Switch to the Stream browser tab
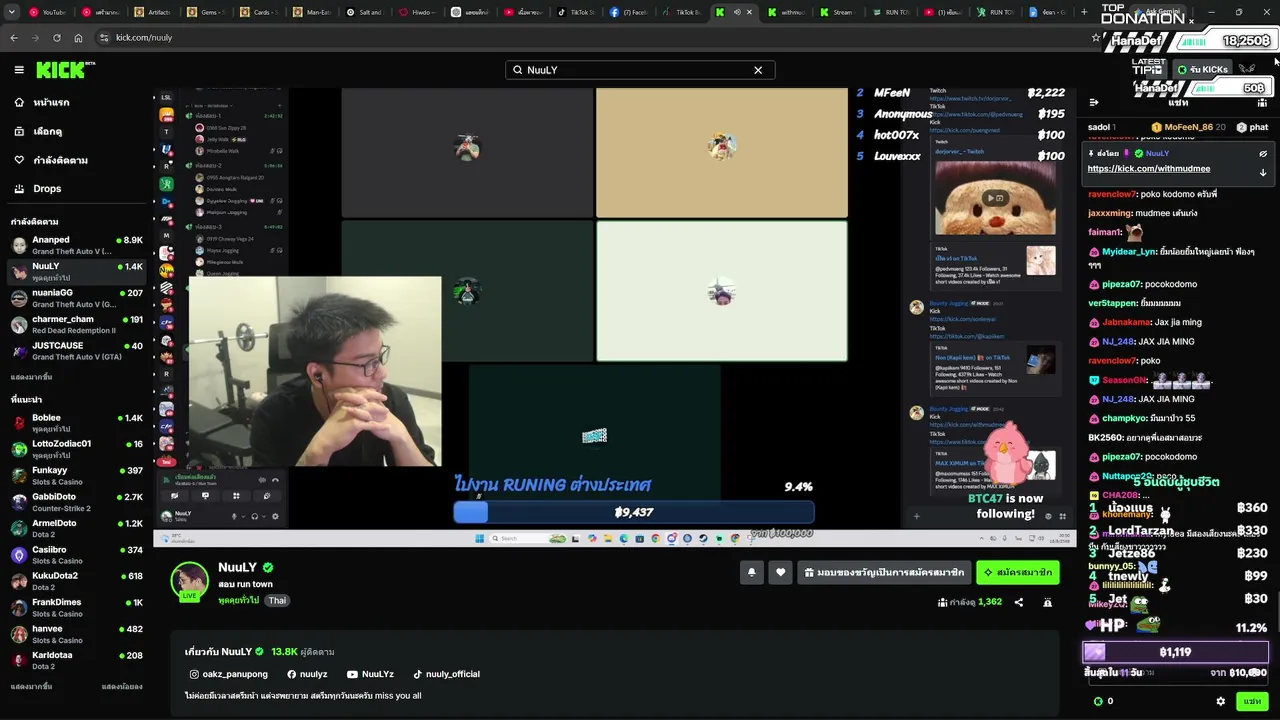The height and width of the screenshot is (720, 1280). 838,12
